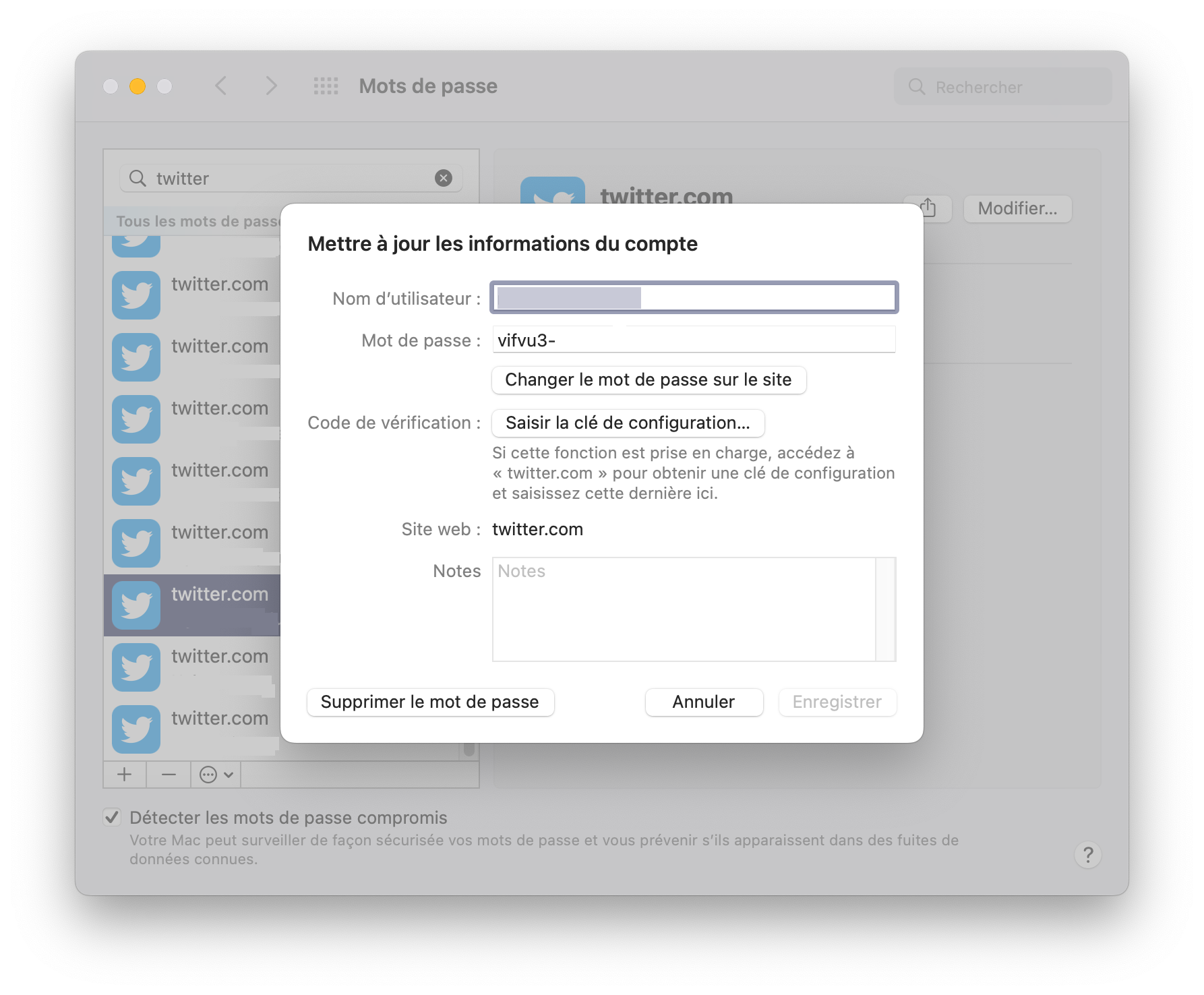The width and height of the screenshot is (1204, 995).
Task: Open the more-options ellipsis dropdown
Action: click(216, 775)
